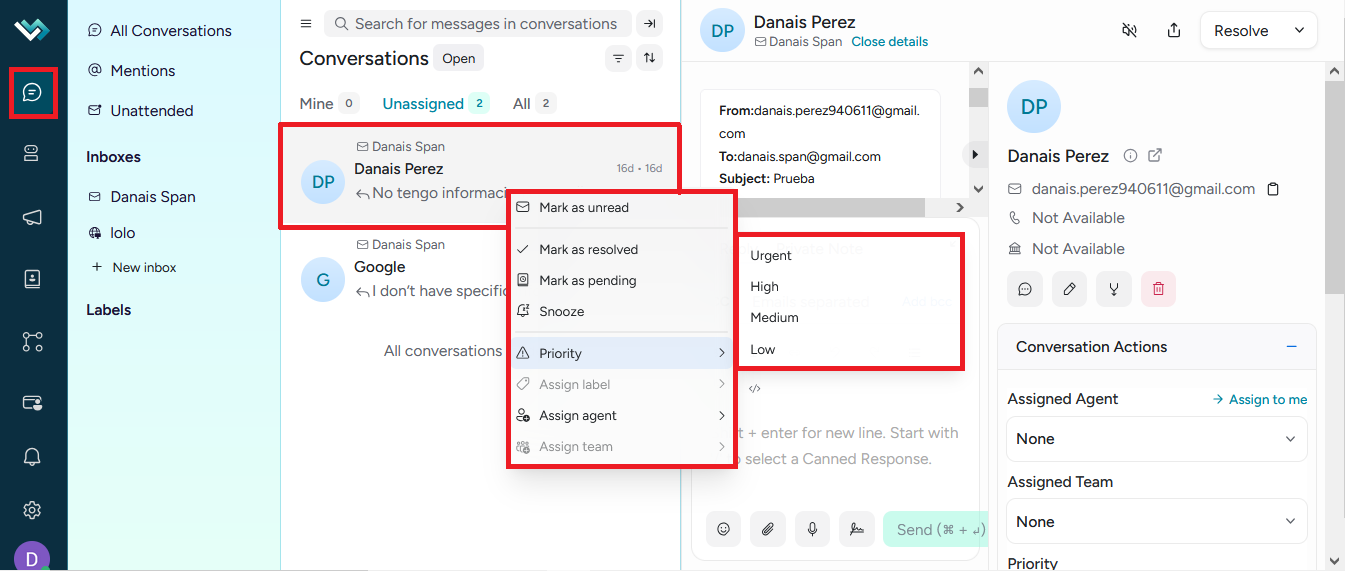Open the Captain bot icon in left rail
1363x571 pixels.
[32, 153]
